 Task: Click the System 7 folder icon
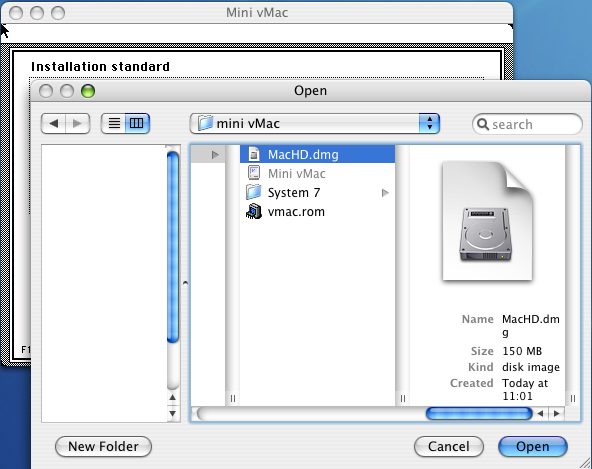(254, 192)
